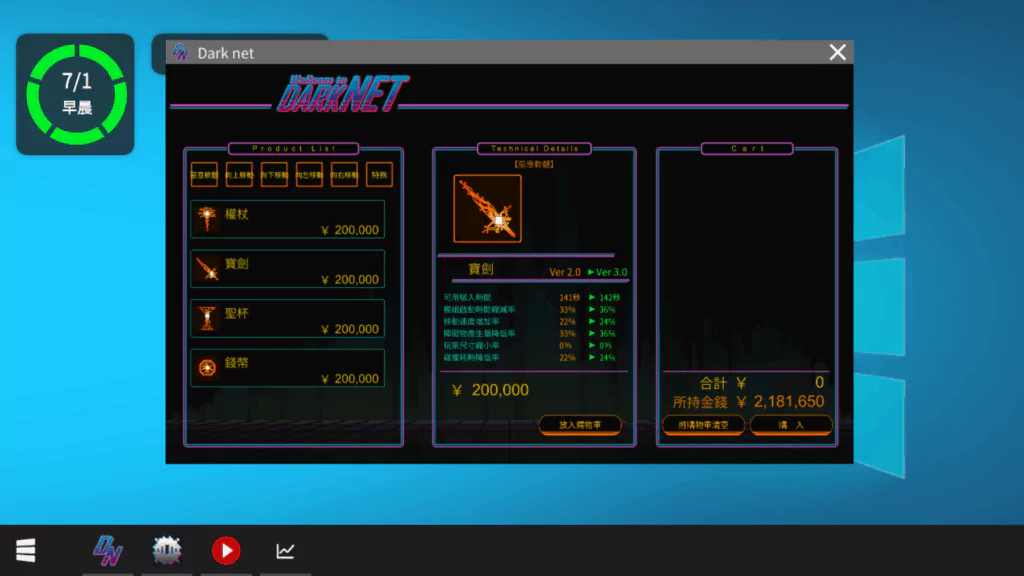Select the 向下移動 category filter
The height and width of the screenshot is (576, 1024).
[x=274, y=175]
